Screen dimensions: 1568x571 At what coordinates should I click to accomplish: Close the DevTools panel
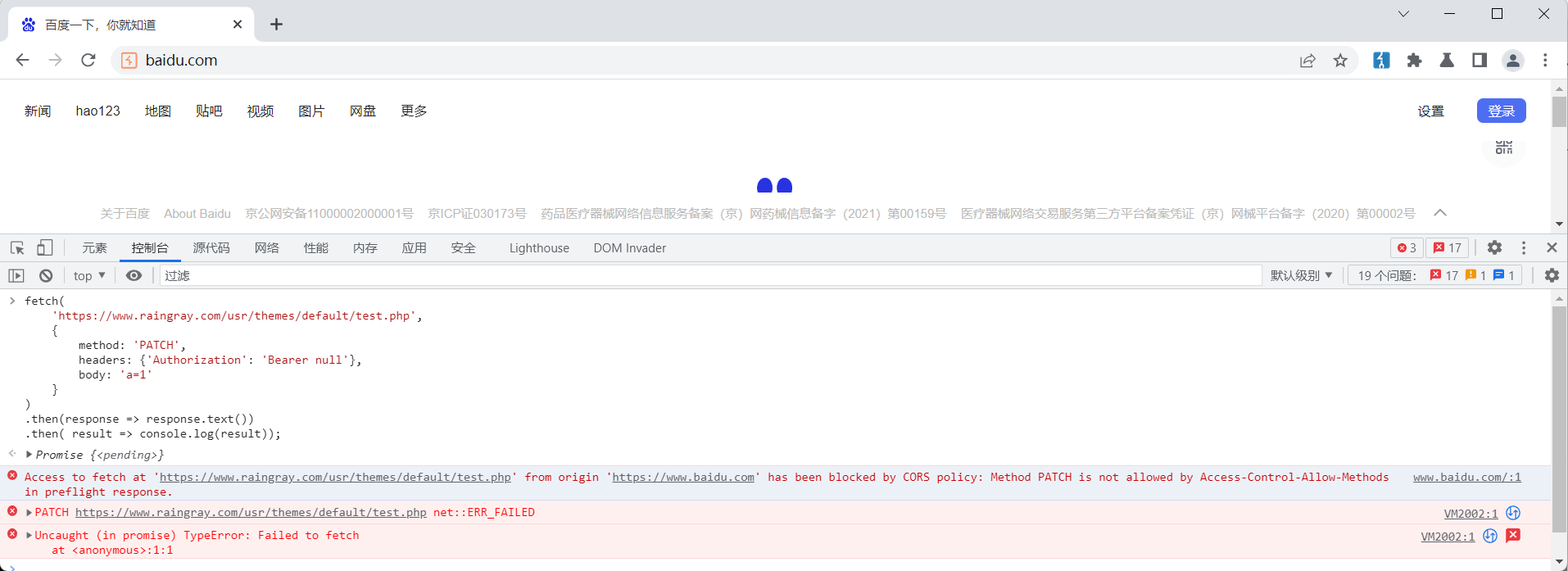(1552, 247)
